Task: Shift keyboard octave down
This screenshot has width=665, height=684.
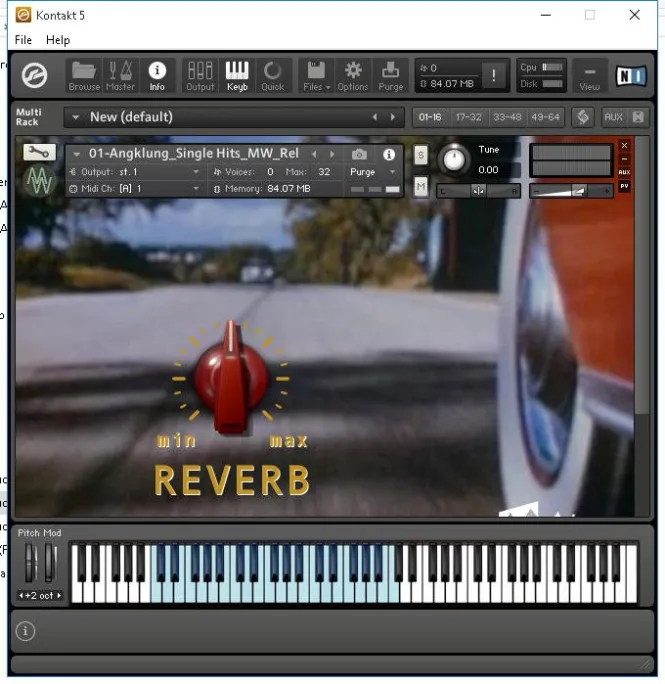Action: 21,595
